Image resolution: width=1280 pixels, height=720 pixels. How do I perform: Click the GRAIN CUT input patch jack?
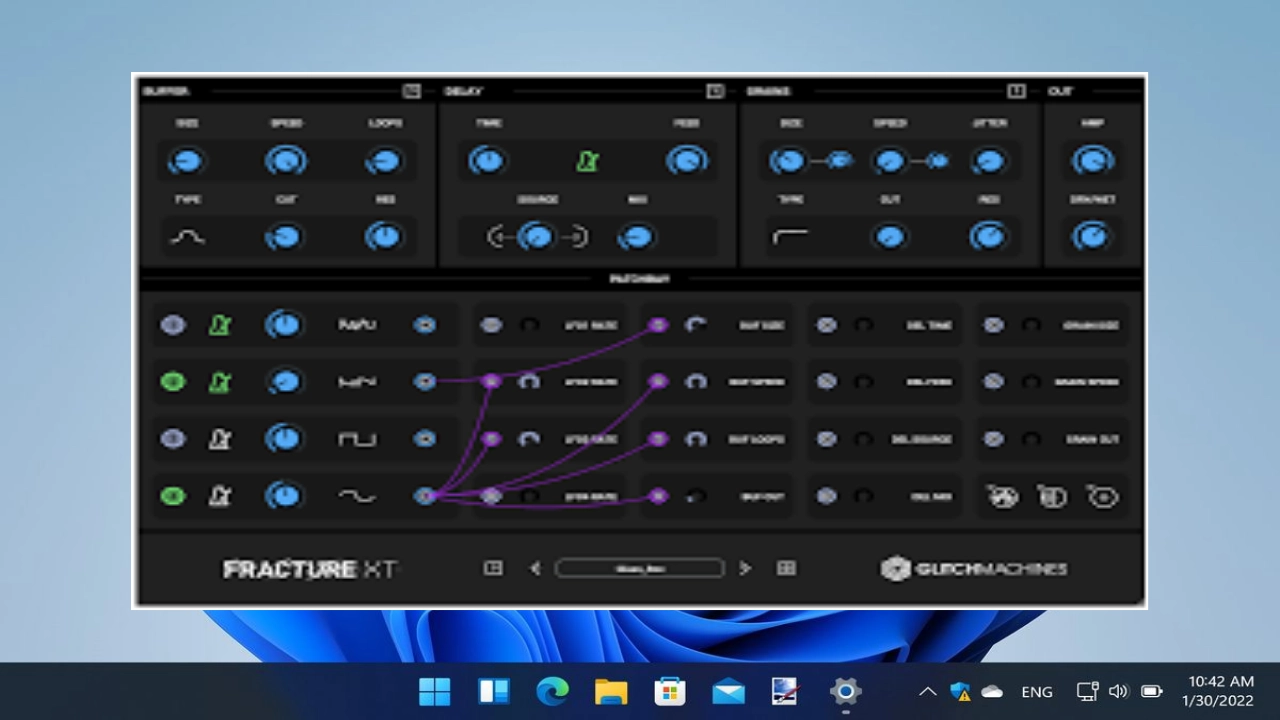[x=993, y=438]
